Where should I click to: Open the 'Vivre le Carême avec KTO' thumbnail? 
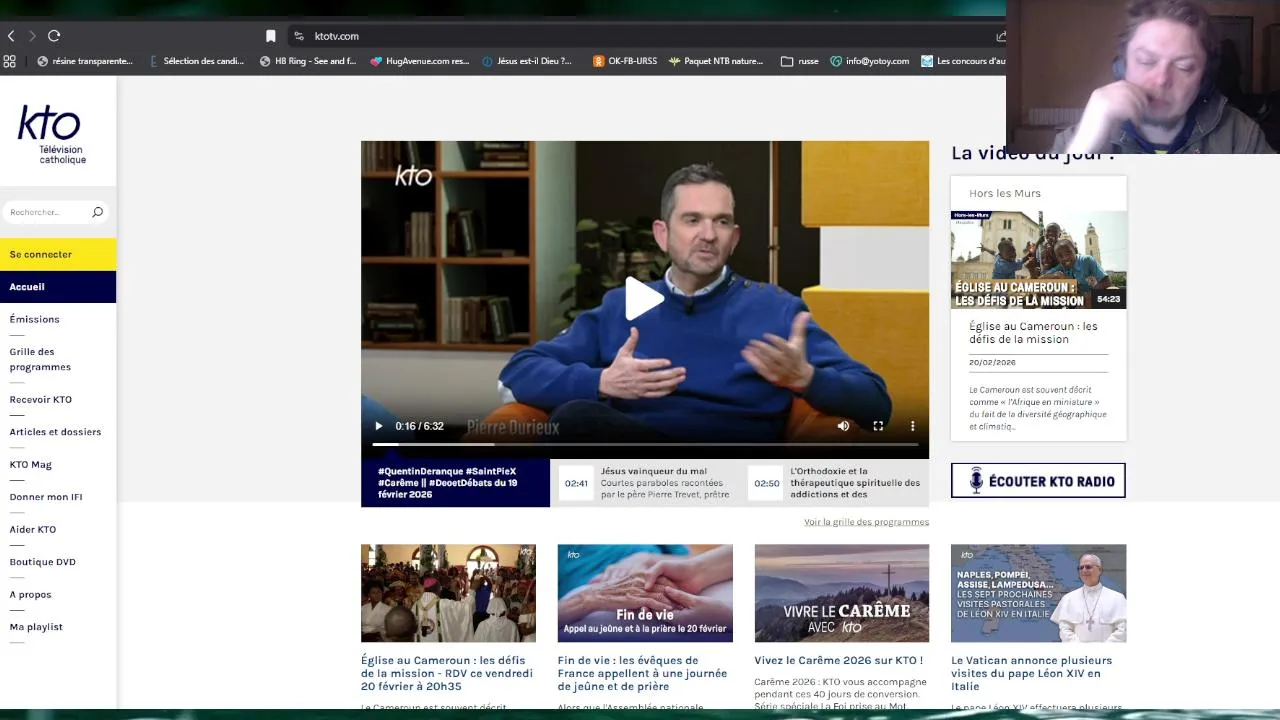click(842, 593)
